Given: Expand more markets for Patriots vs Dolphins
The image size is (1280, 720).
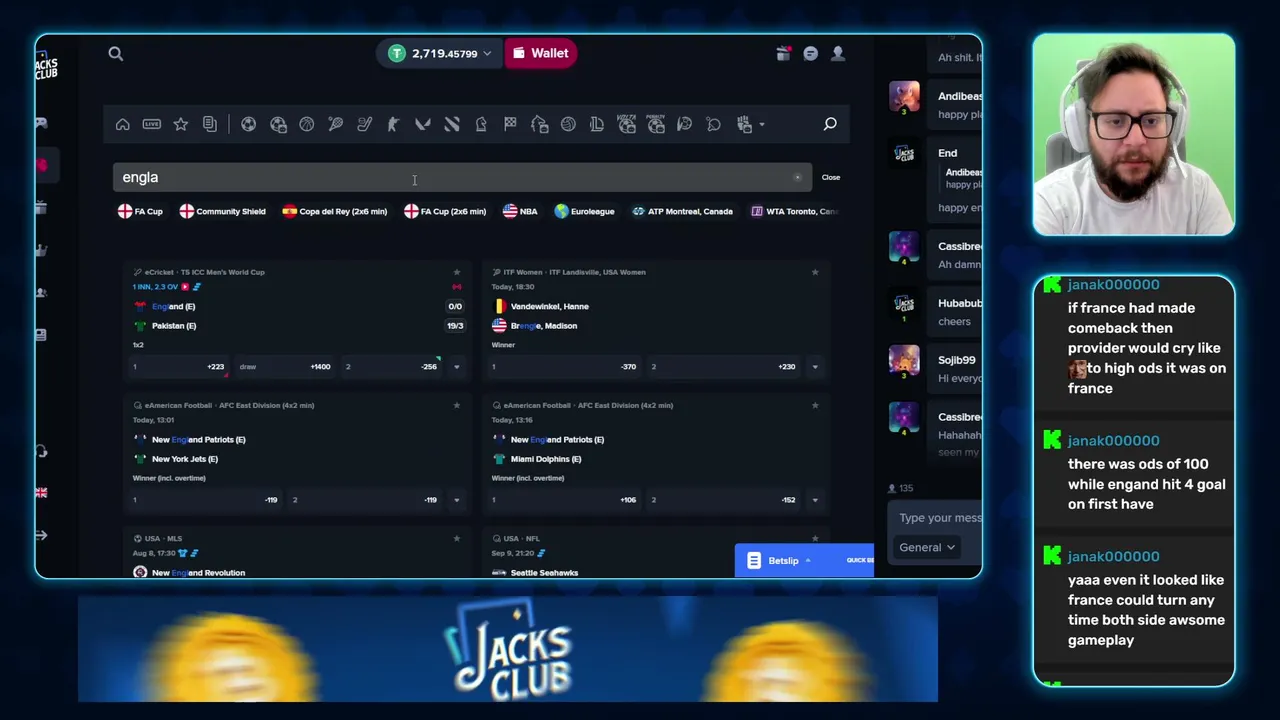Looking at the screenshot, I should tap(815, 500).
